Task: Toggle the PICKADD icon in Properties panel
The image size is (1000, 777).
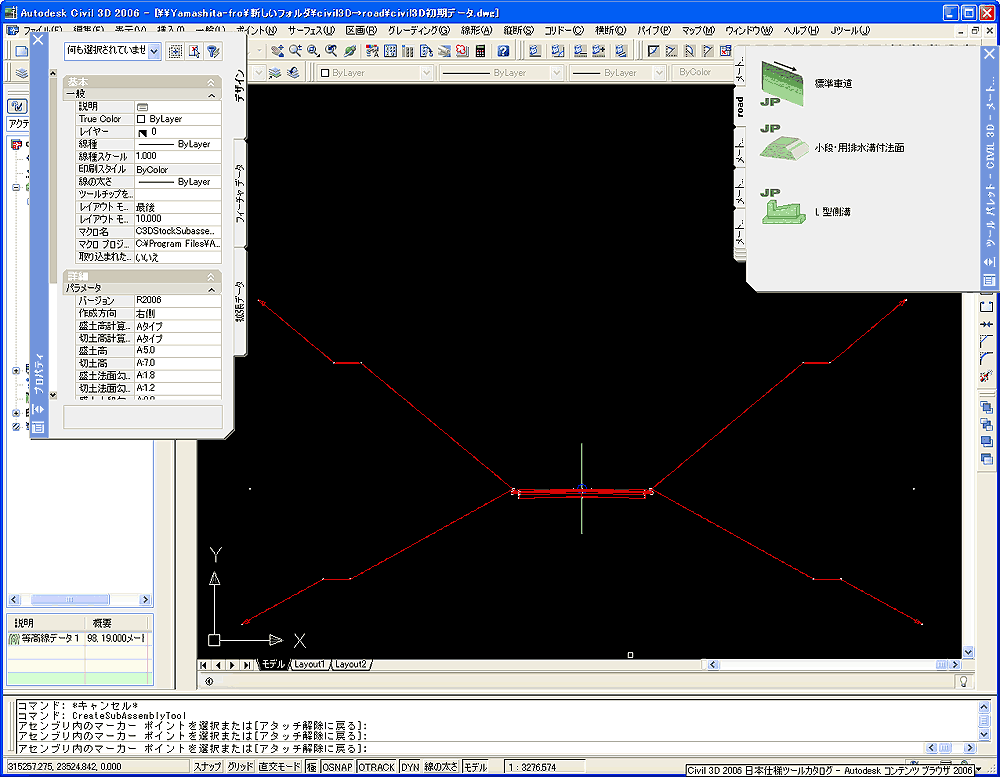Action: point(175,52)
